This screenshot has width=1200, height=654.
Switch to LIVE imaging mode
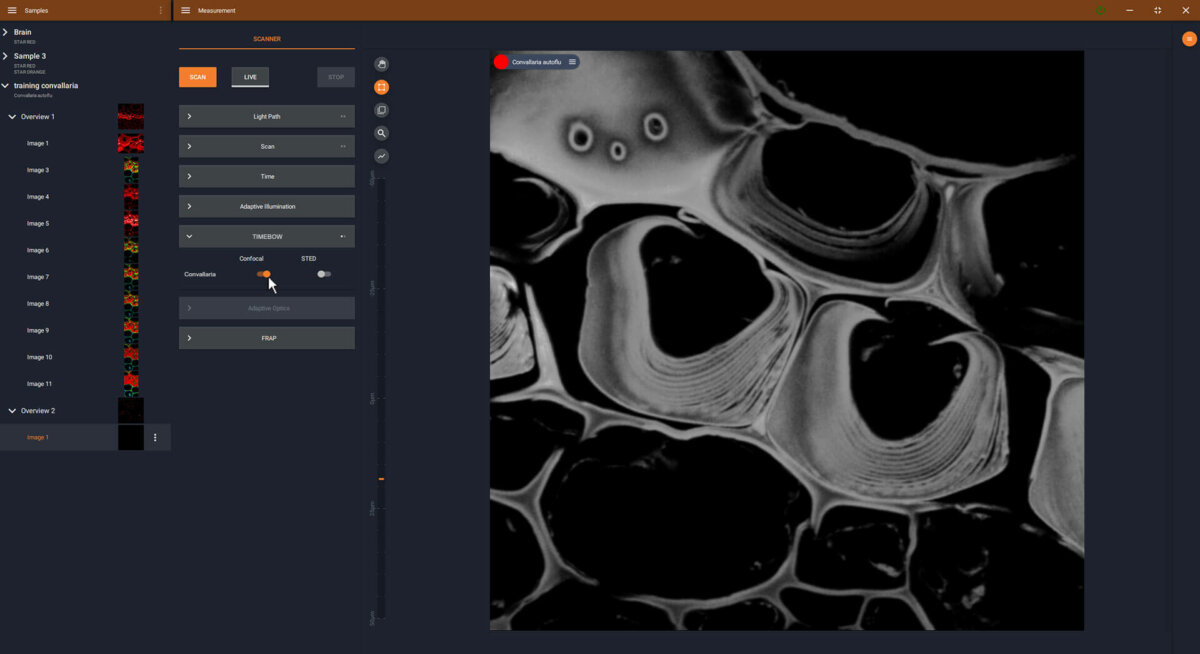click(x=250, y=76)
